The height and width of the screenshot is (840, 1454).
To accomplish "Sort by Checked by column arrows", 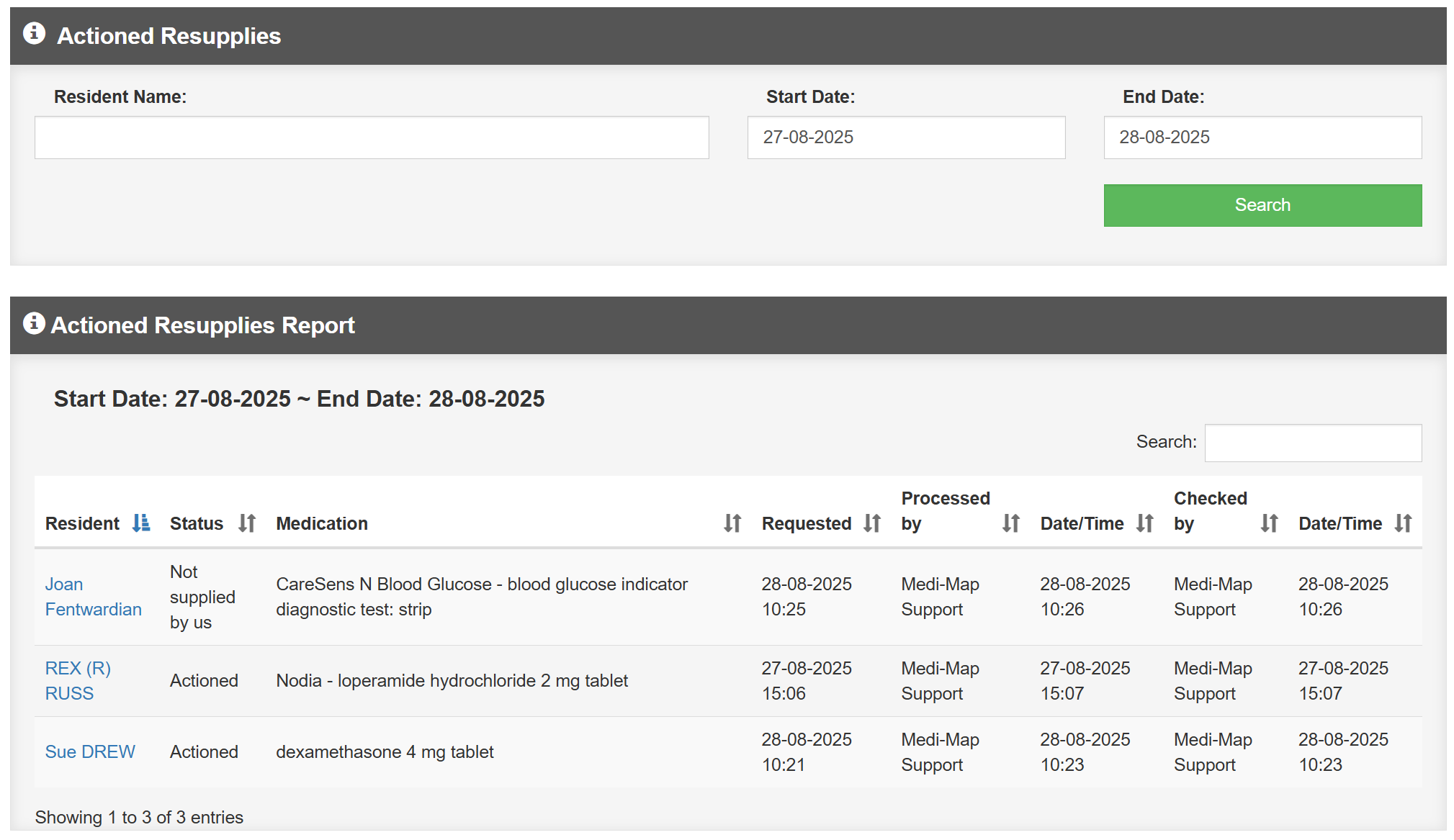I will [x=1269, y=523].
